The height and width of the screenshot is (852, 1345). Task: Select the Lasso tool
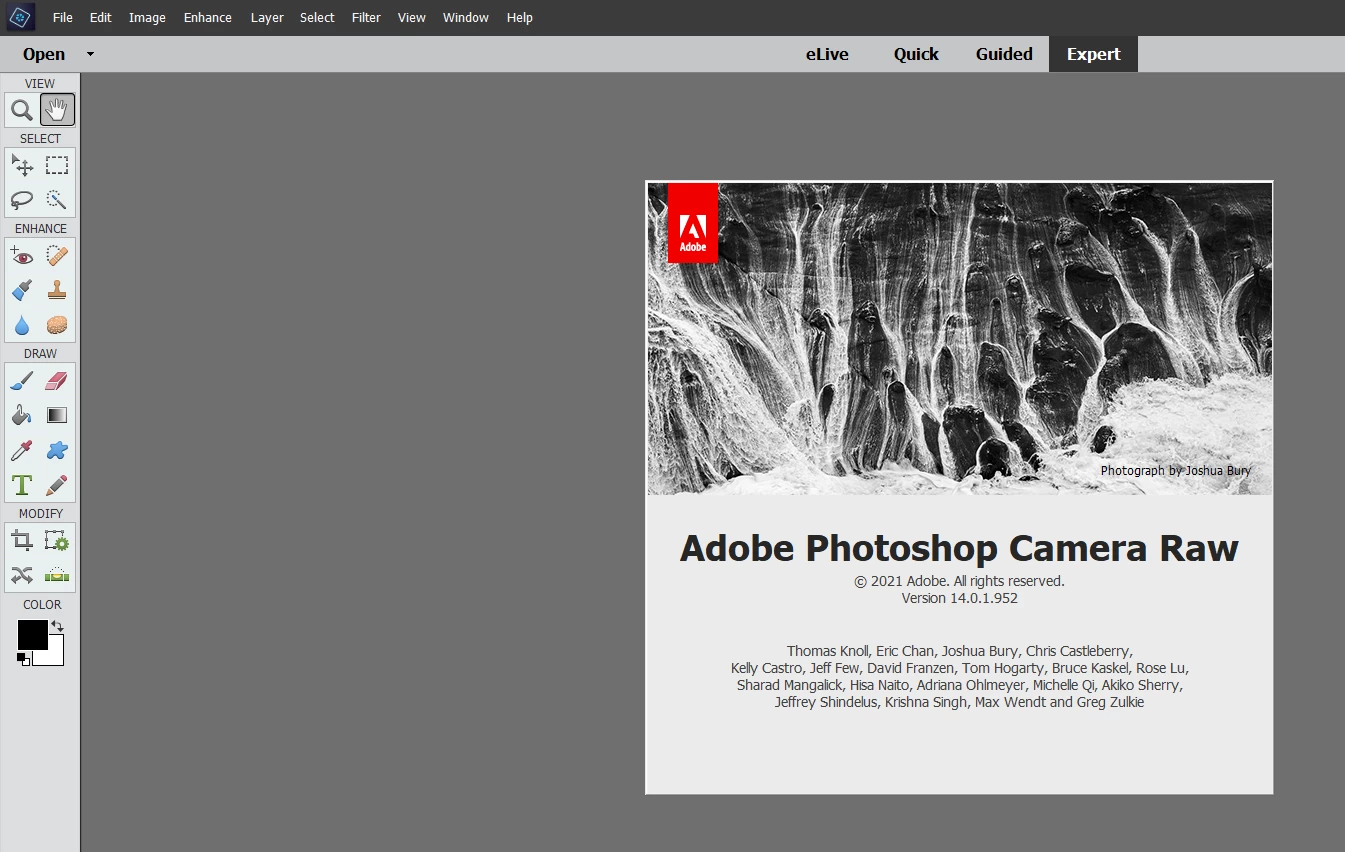pyautogui.click(x=22, y=200)
